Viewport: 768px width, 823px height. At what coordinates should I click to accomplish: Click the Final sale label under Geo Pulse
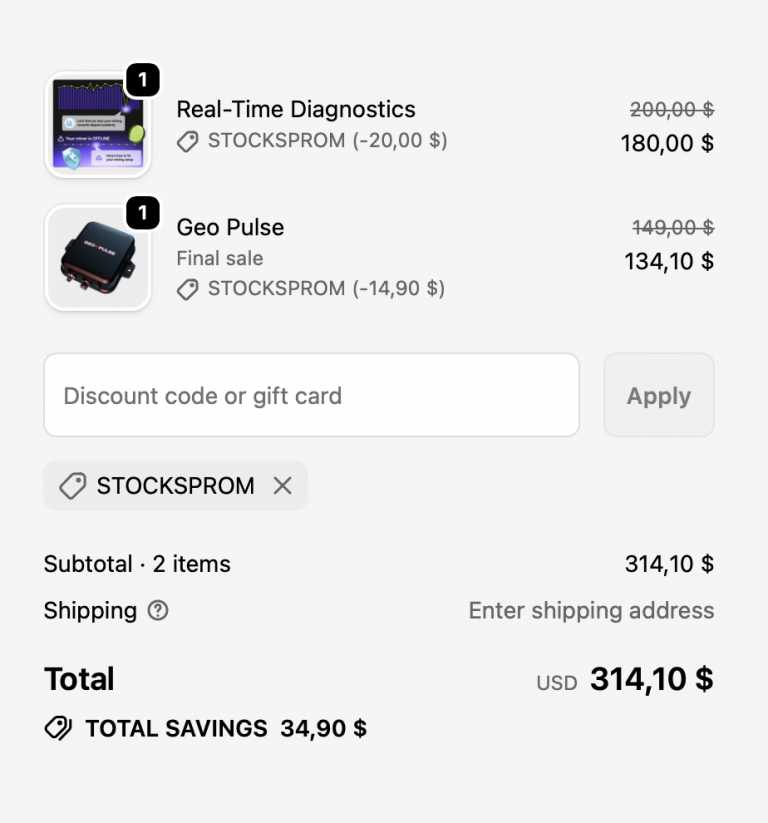219,258
